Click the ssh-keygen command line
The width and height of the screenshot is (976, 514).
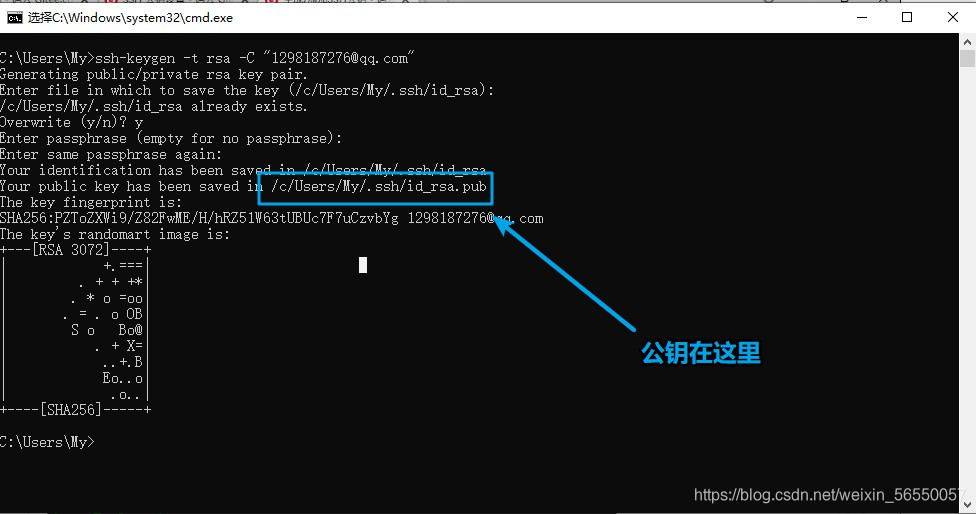(207, 58)
